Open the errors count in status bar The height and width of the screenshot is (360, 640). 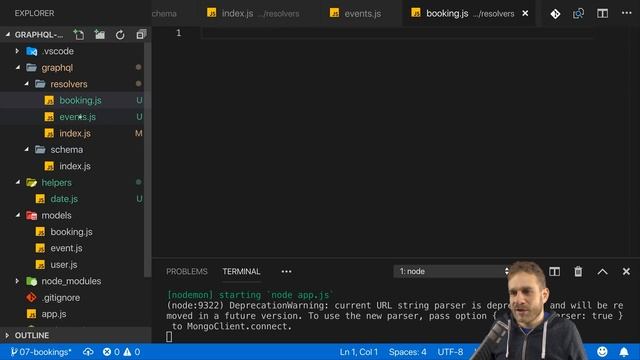pos(111,352)
